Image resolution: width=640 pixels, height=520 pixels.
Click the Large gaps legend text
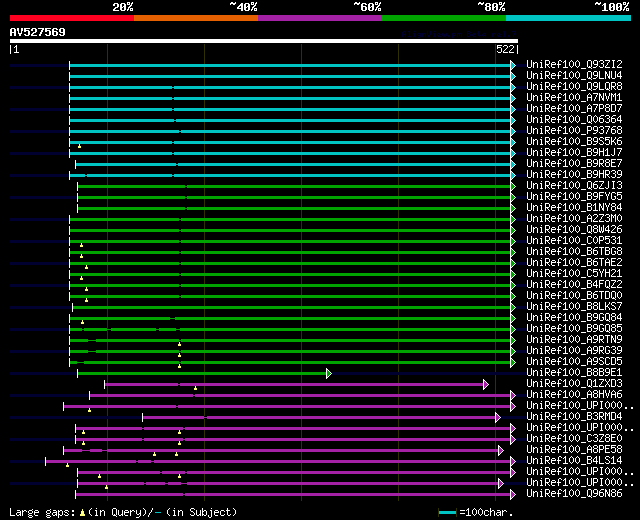click(x=42, y=512)
